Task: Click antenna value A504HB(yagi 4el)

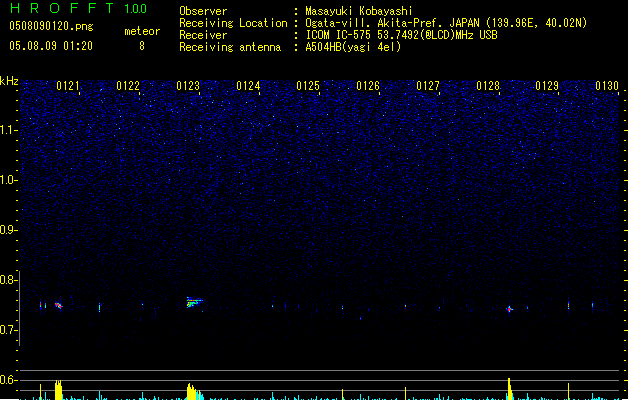Action: tap(353, 47)
